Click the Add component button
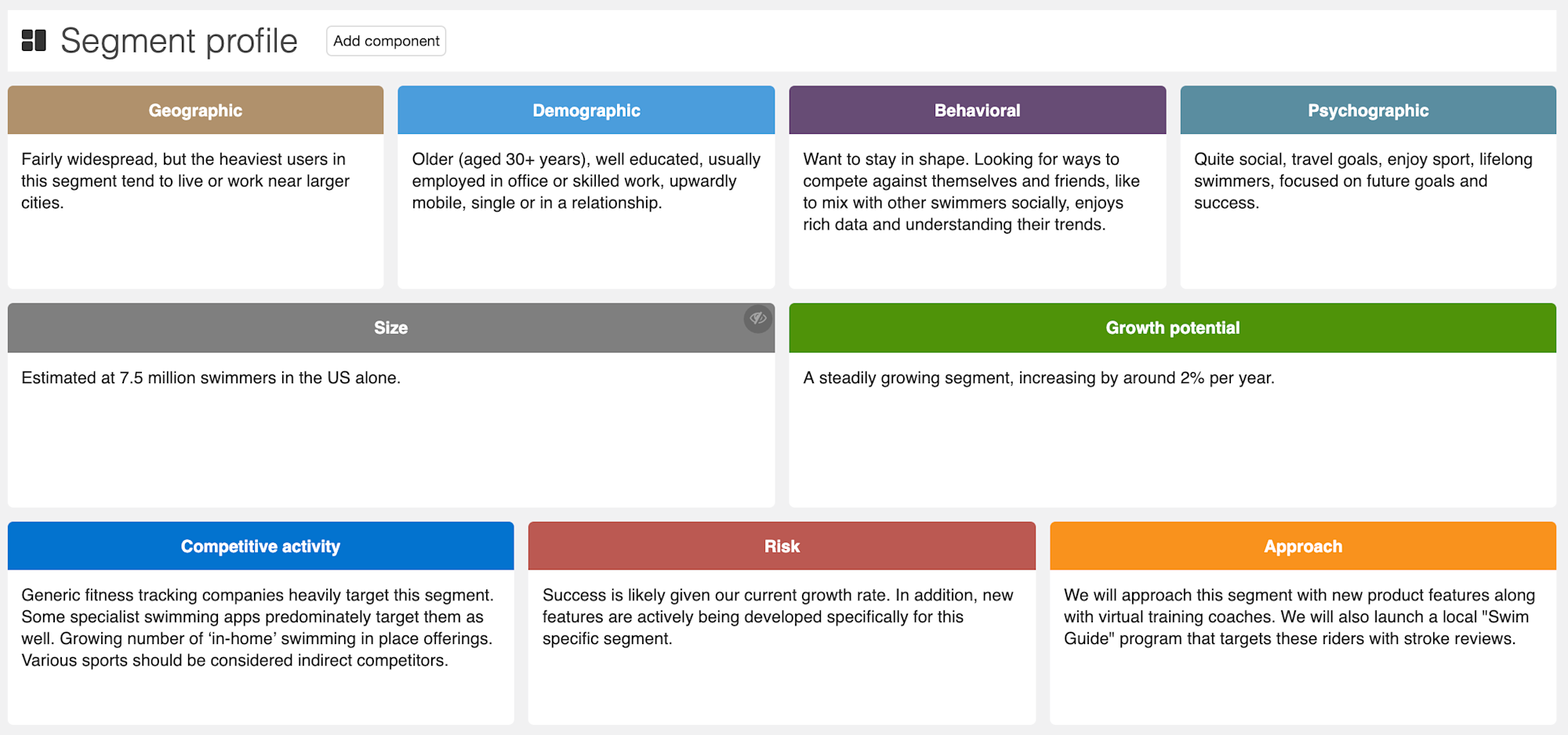Image resolution: width=1568 pixels, height=735 pixels. point(386,41)
